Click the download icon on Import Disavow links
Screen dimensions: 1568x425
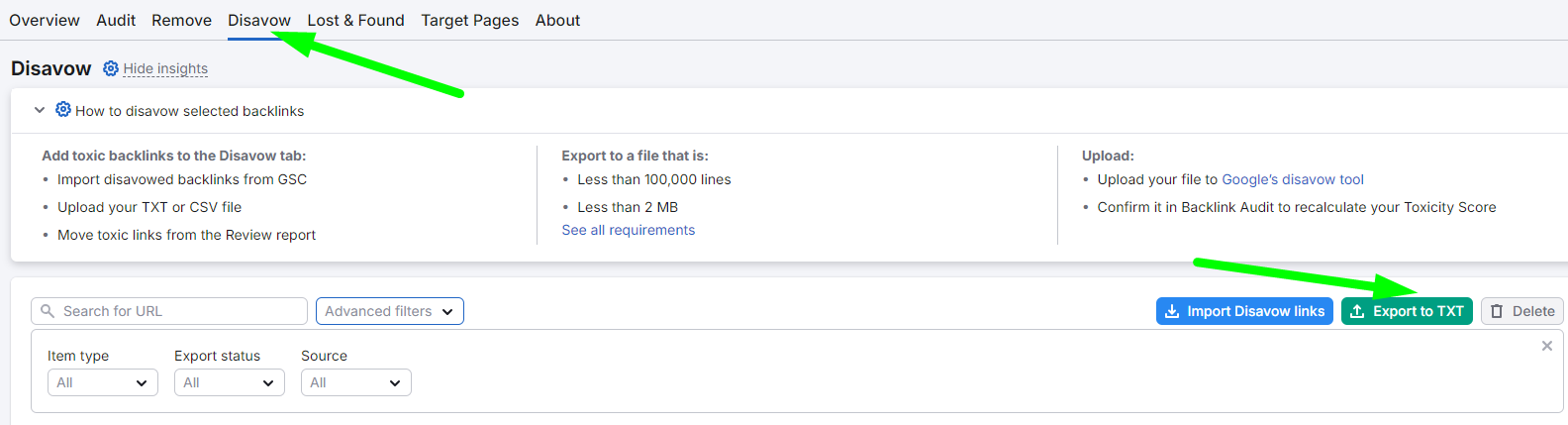[1172, 311]
